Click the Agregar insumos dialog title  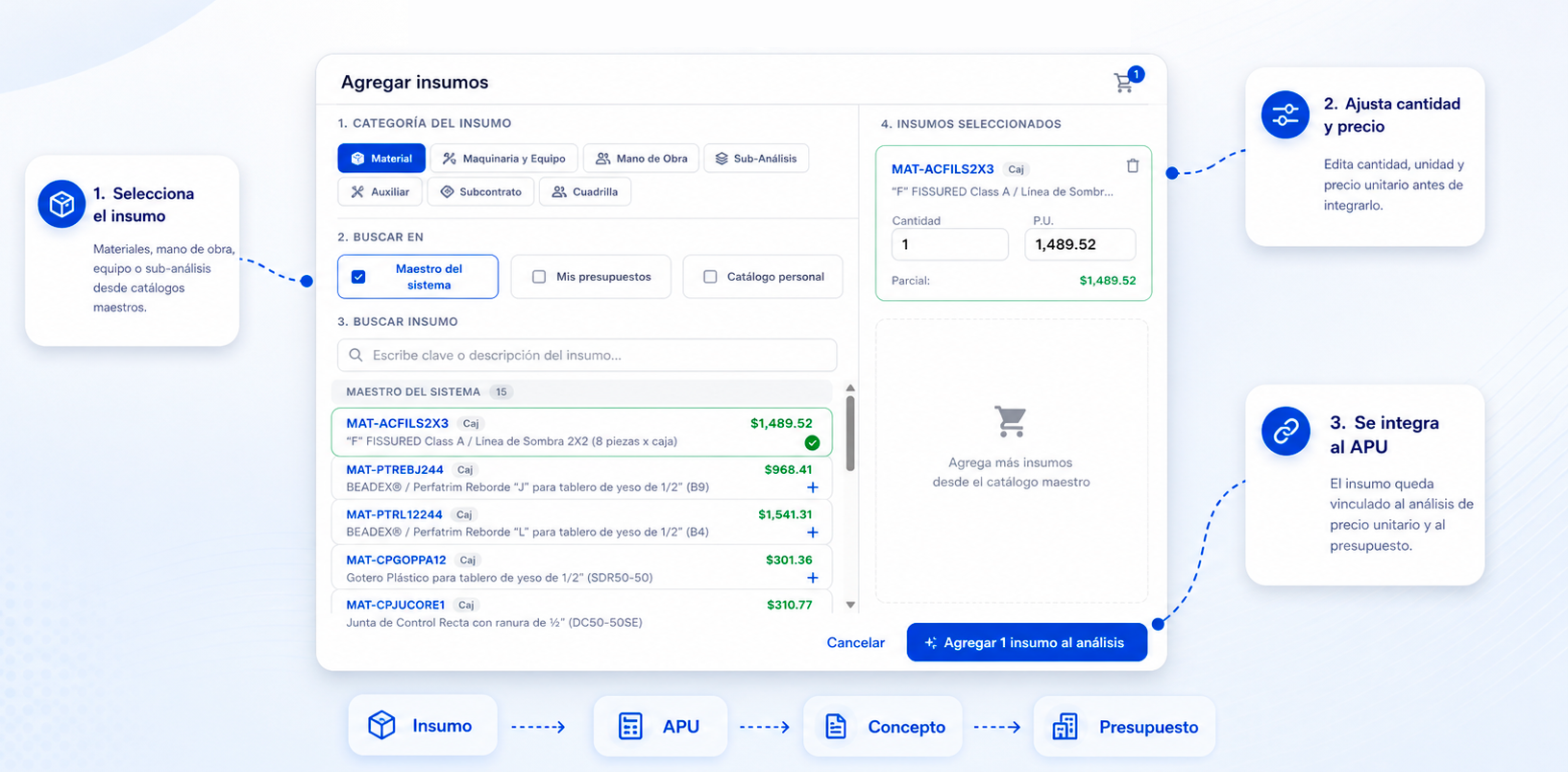point(414,83)
